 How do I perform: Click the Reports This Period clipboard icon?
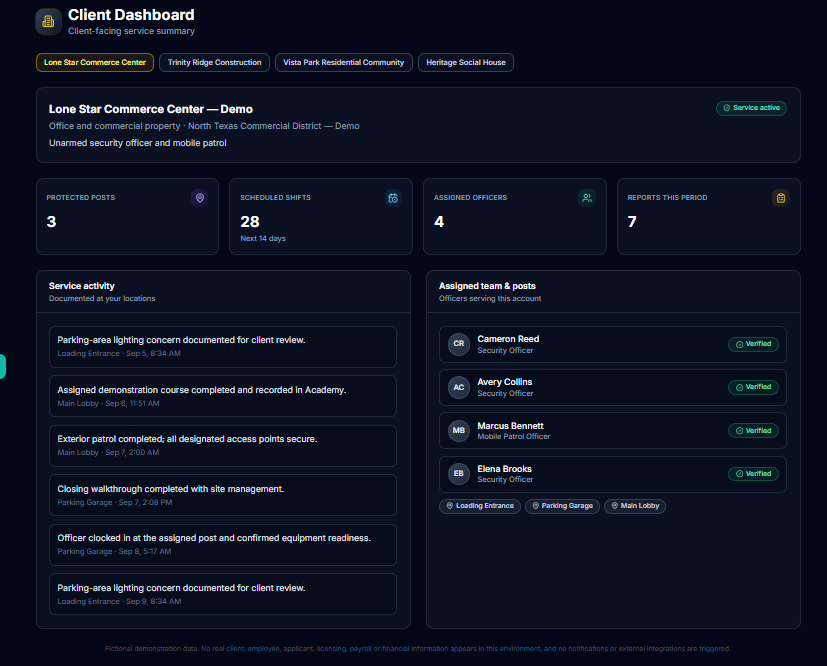781,198
